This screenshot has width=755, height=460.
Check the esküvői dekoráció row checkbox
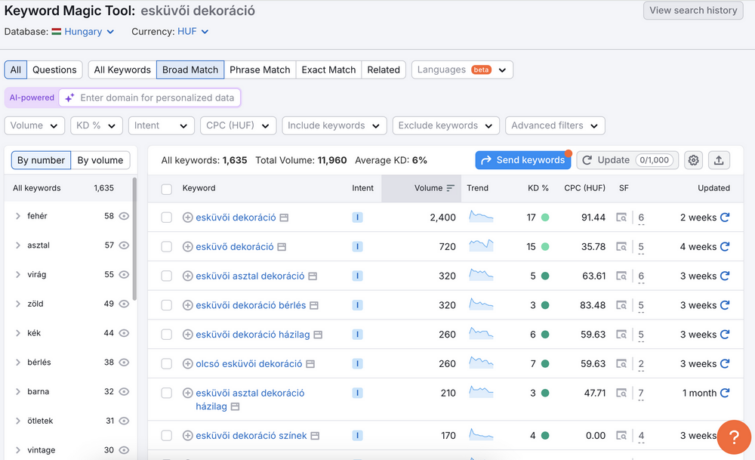point(167,218)
